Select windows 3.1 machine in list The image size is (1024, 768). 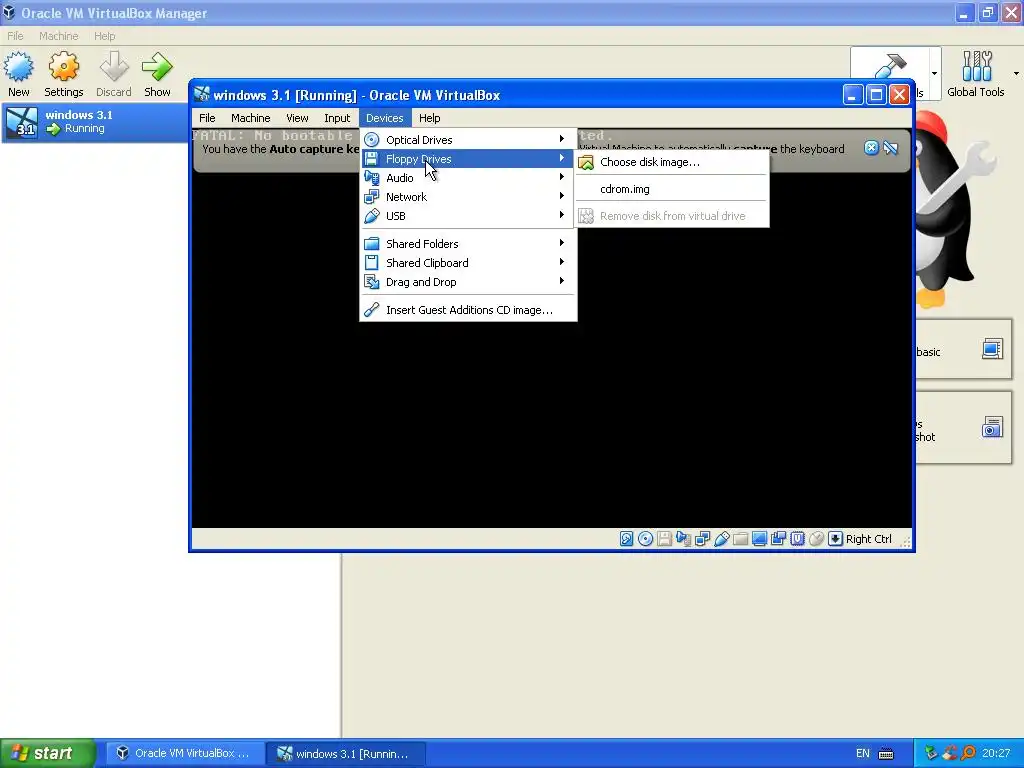95,122
